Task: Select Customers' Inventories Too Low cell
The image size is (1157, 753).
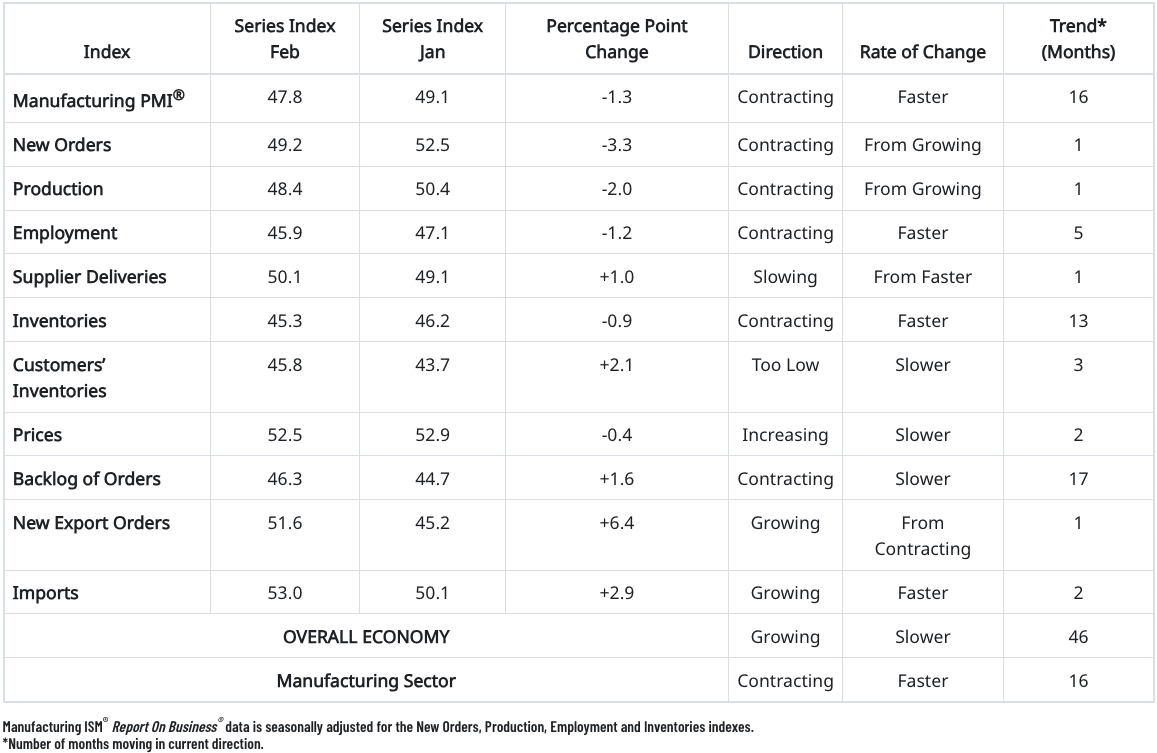Action: [x=785, y=365]
